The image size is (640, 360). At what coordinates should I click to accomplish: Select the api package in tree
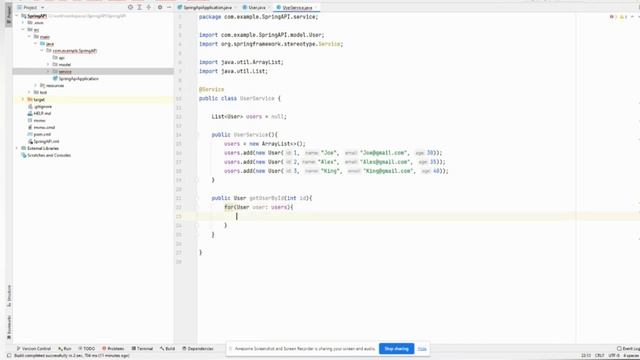[59, 58]
